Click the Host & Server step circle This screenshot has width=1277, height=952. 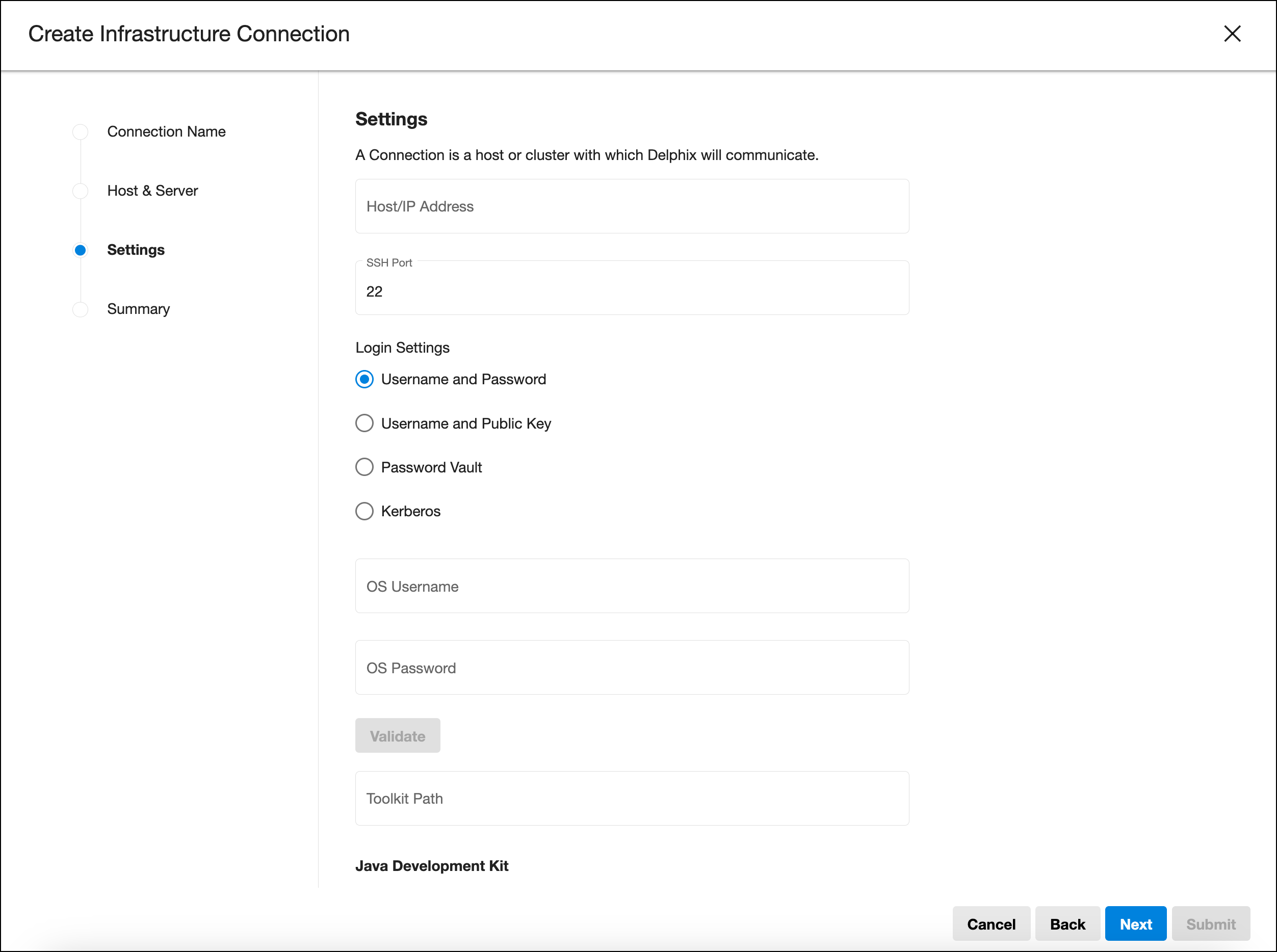click(x=80, y=191)
